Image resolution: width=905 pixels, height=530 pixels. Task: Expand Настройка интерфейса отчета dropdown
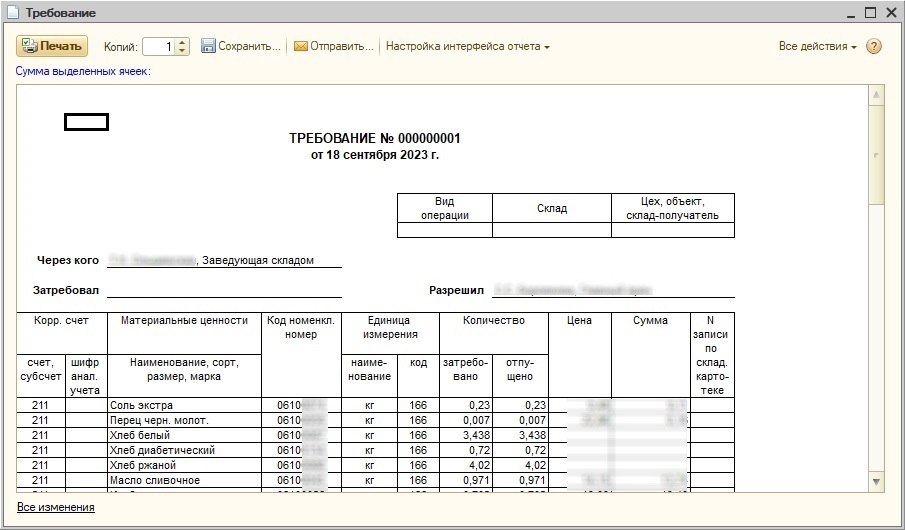coord(467,46)
